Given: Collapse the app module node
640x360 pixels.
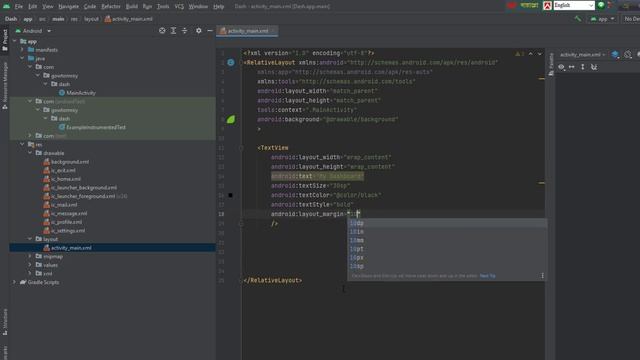Looking at the screenshot, I should (x=15, y=41).
